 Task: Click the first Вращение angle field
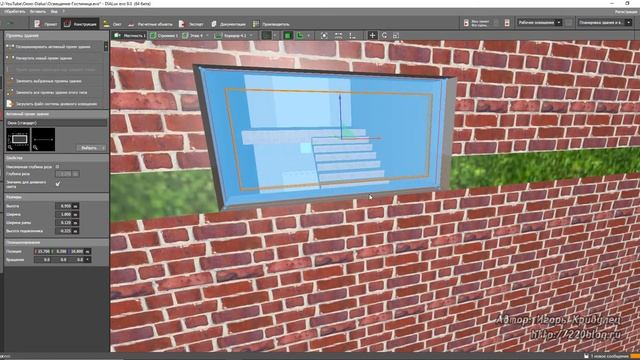click(43, 260)
